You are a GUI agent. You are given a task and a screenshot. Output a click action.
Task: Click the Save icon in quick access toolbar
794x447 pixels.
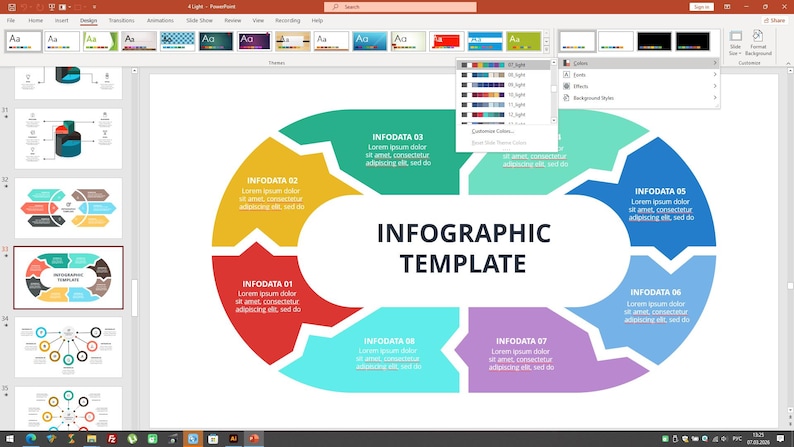(11, 7)
